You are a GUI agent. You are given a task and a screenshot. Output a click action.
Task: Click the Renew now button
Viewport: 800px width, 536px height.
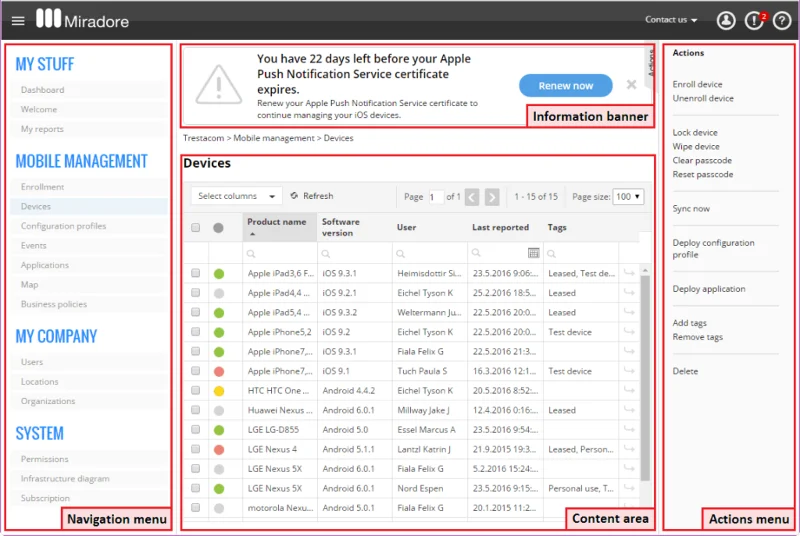[x=565, y=86]
